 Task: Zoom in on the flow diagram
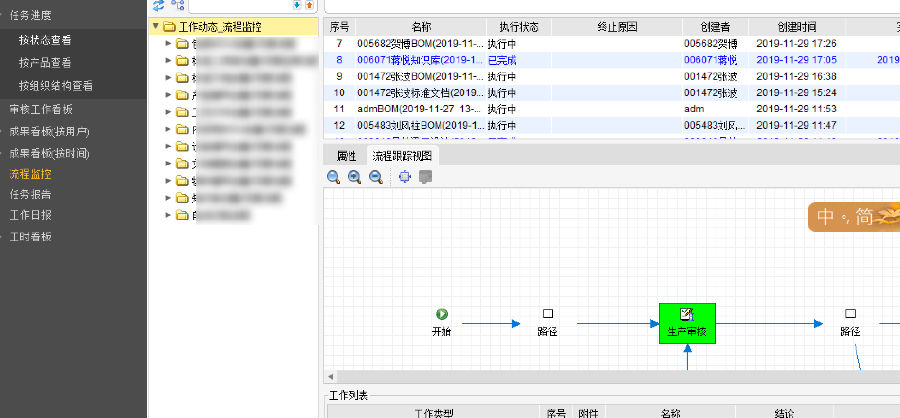[x=354, y=177]
